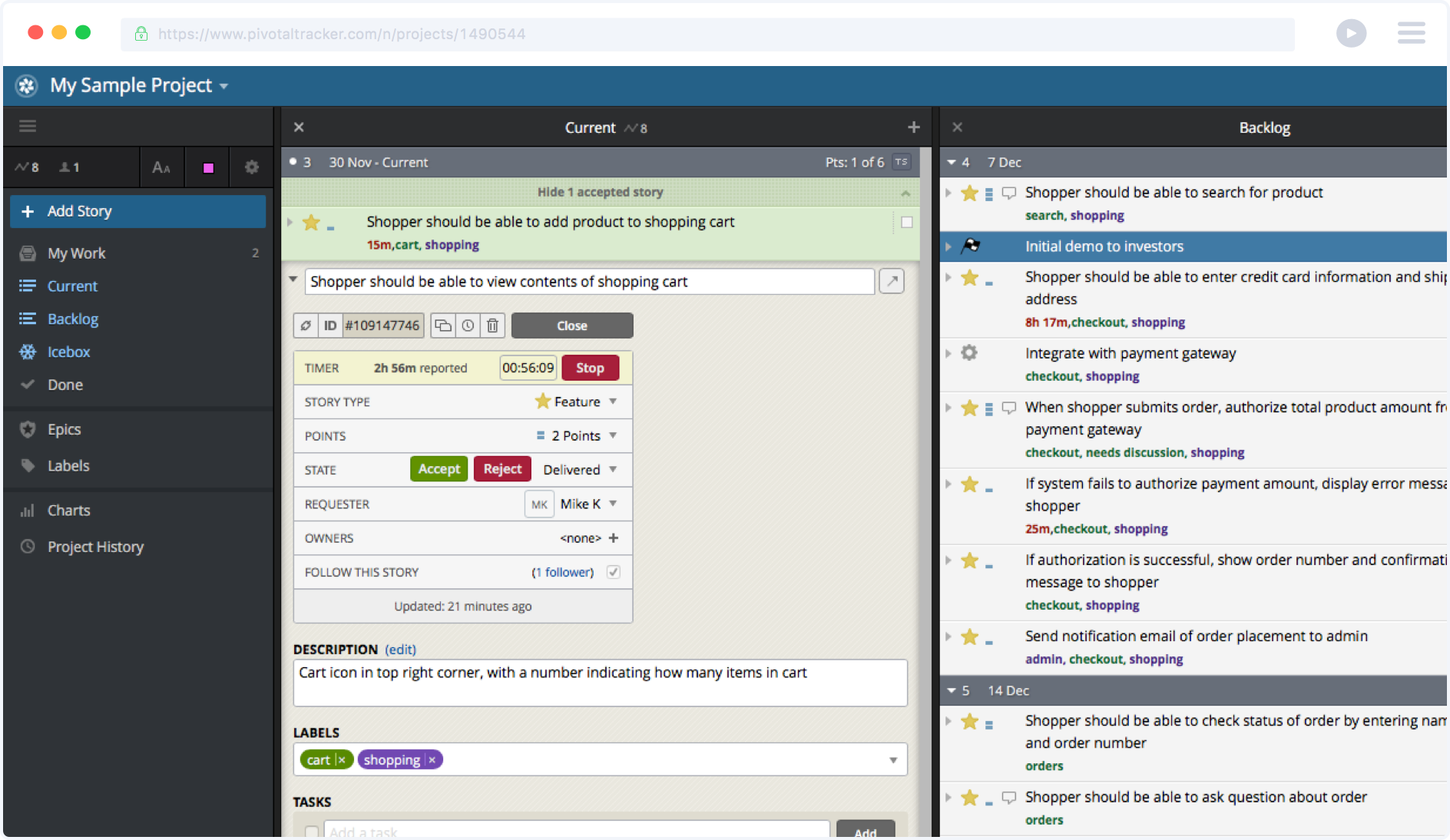The width and height of the screenshot is (1450, 840).
Task: Click the Aa font size icon
Action: click(x=161, y=167)
